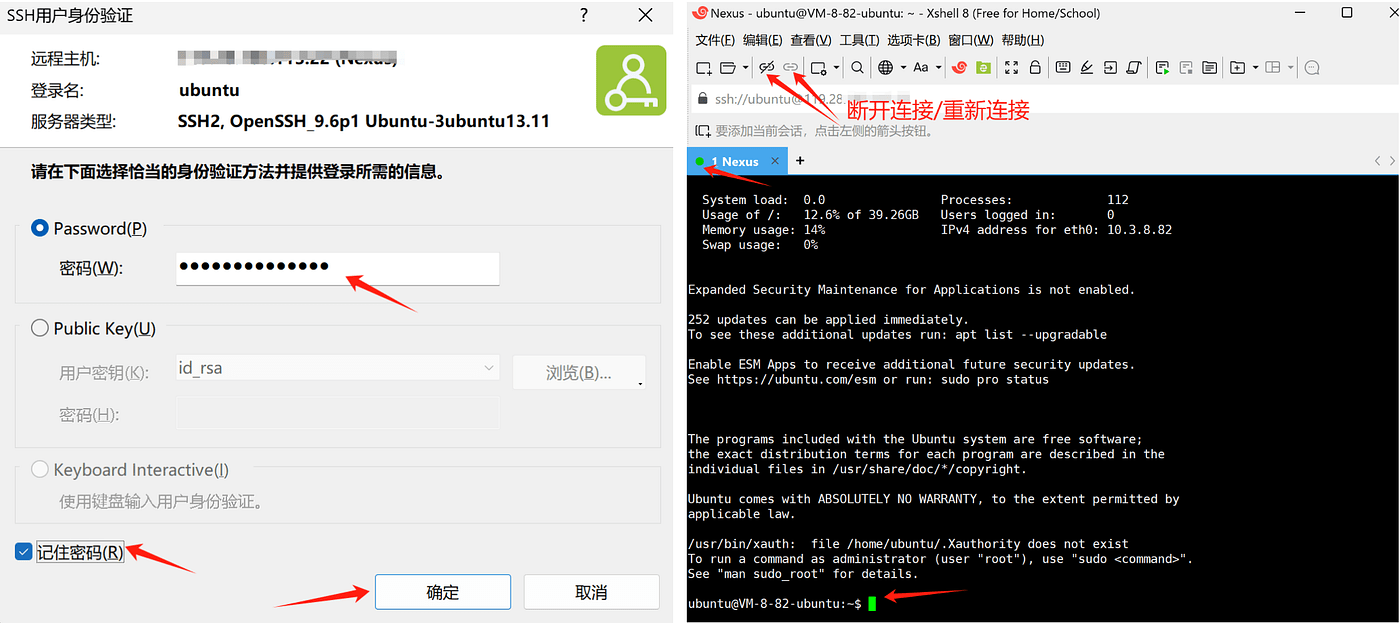Open the 窗口(W) menu

tap(970, 40)
